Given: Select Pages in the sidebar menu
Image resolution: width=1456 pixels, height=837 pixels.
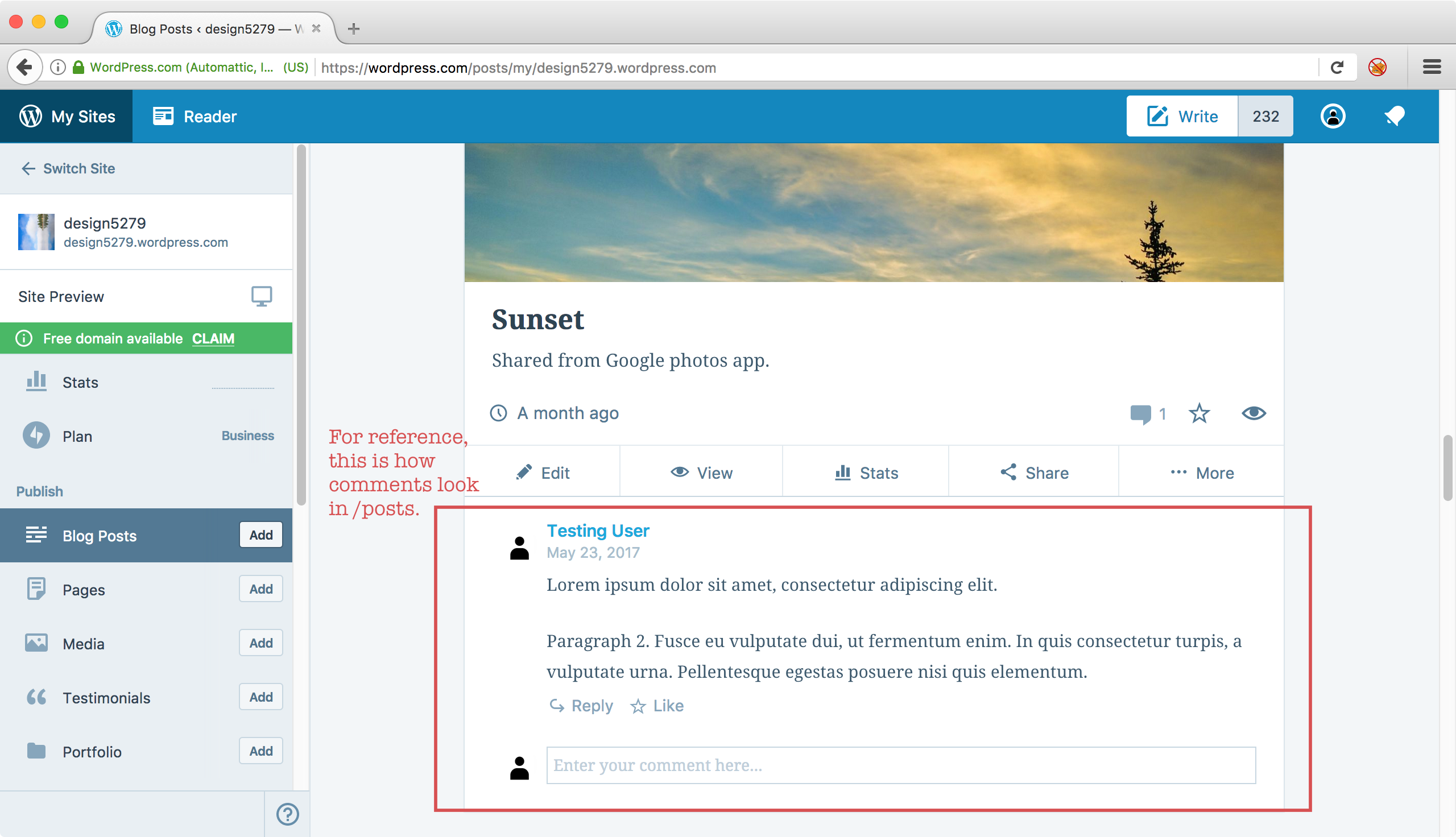Looking at the screenshot, I should pos(84,590).
